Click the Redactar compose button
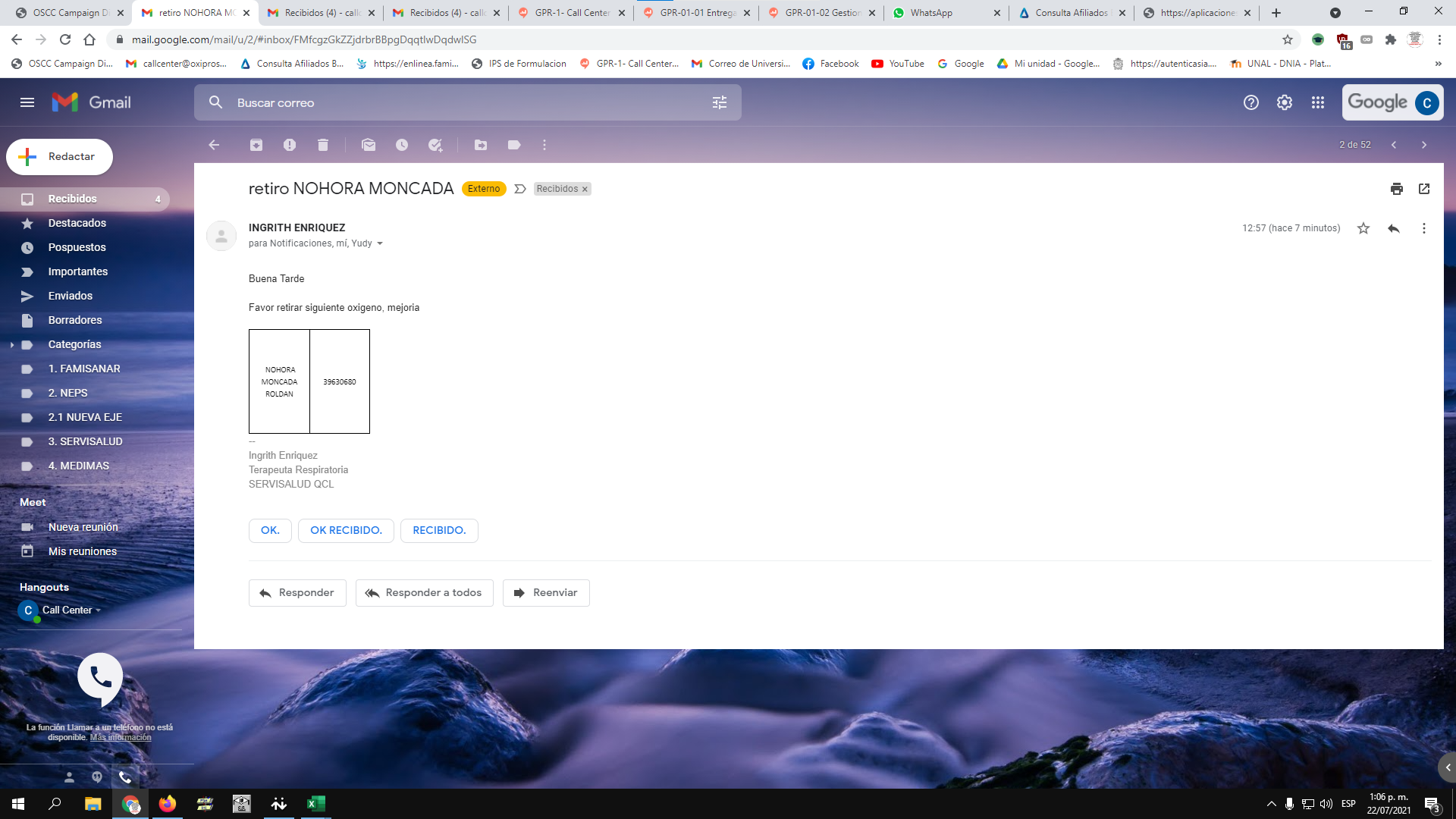Viewport: 1456px width, 819px height. (59, 157)
